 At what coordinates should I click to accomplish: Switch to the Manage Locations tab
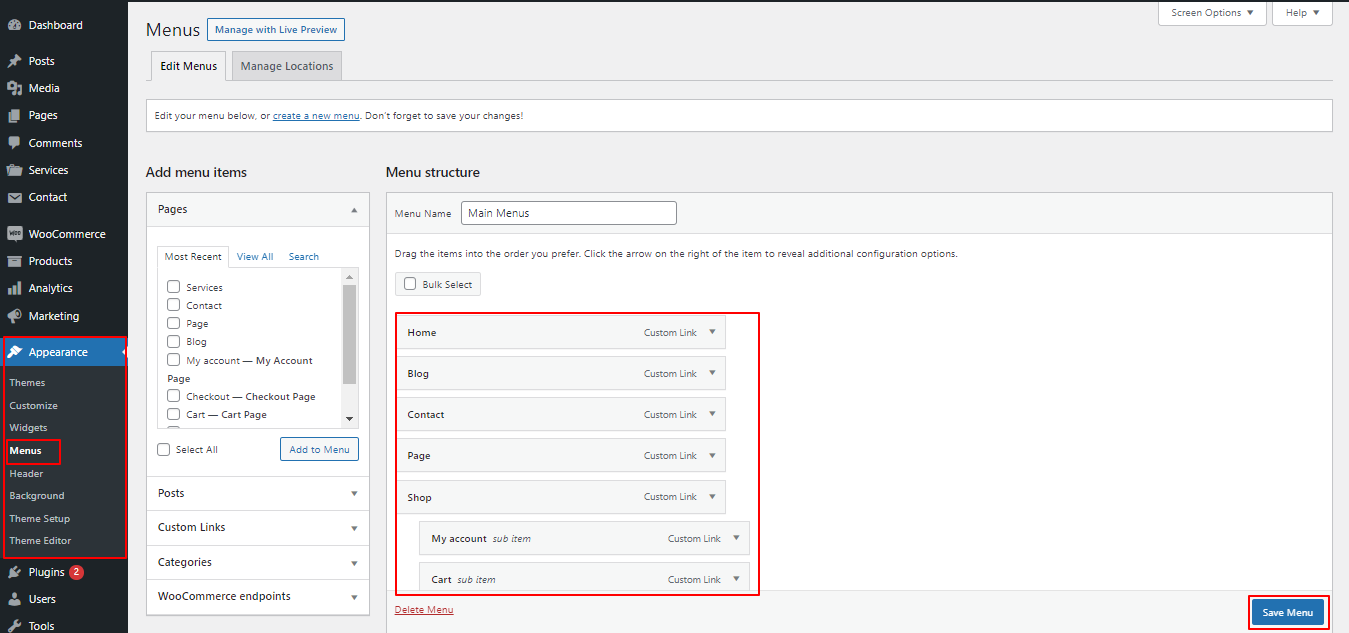pyautogui.click(x=287, y=66)
